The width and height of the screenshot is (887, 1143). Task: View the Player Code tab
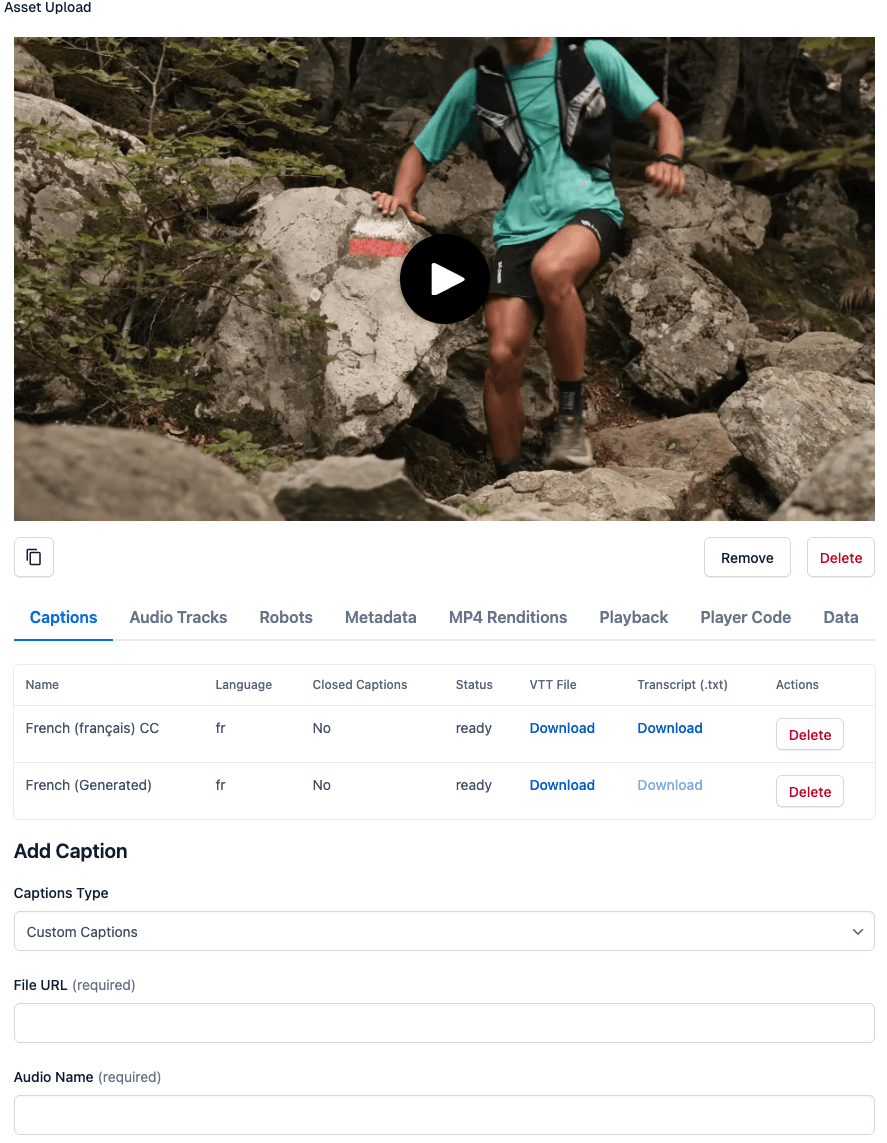(x=746, y=617)
